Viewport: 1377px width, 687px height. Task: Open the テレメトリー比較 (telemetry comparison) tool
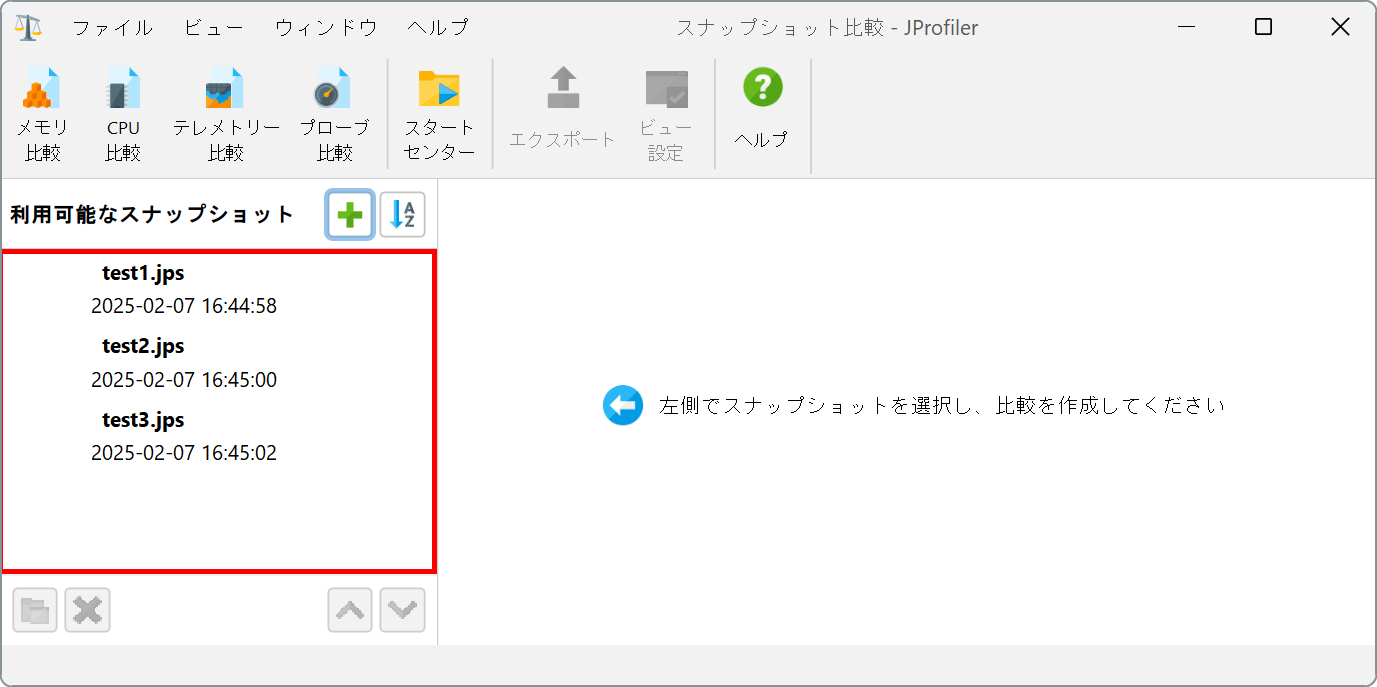[226, 115]
